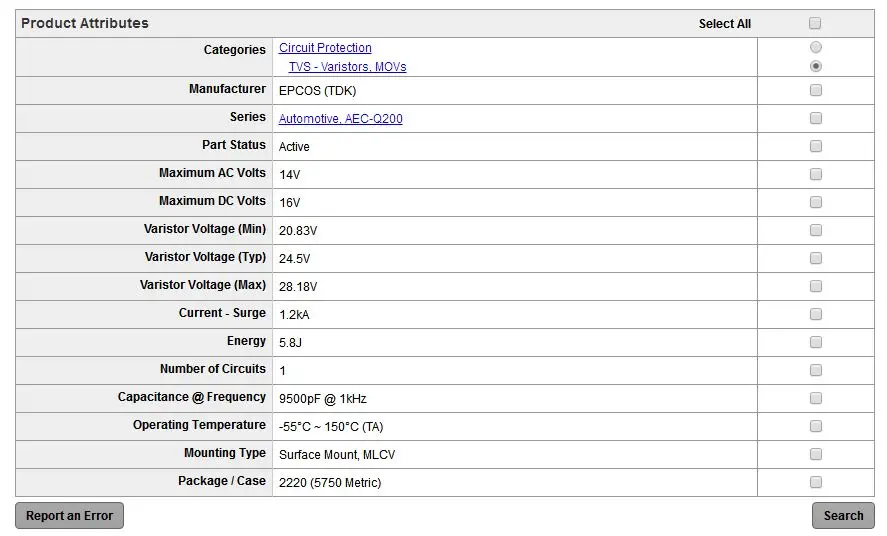Click the Series row label
Viewport: 887px width, 536px height.
tap(248, 116)
